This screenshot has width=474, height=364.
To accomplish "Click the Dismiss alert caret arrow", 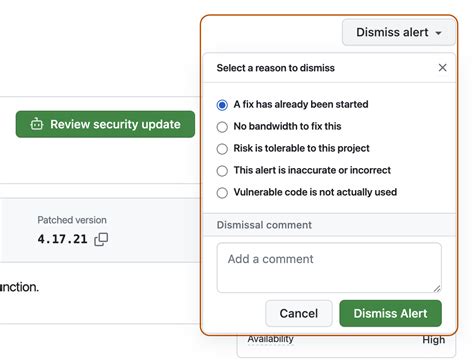I will 439,33.
